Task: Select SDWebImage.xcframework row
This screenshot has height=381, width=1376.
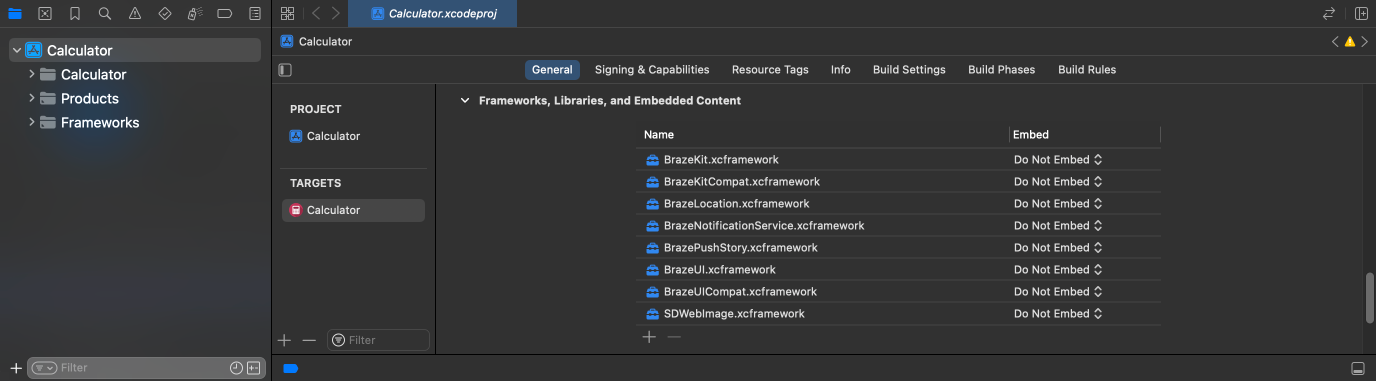Action: click(898, 314)
